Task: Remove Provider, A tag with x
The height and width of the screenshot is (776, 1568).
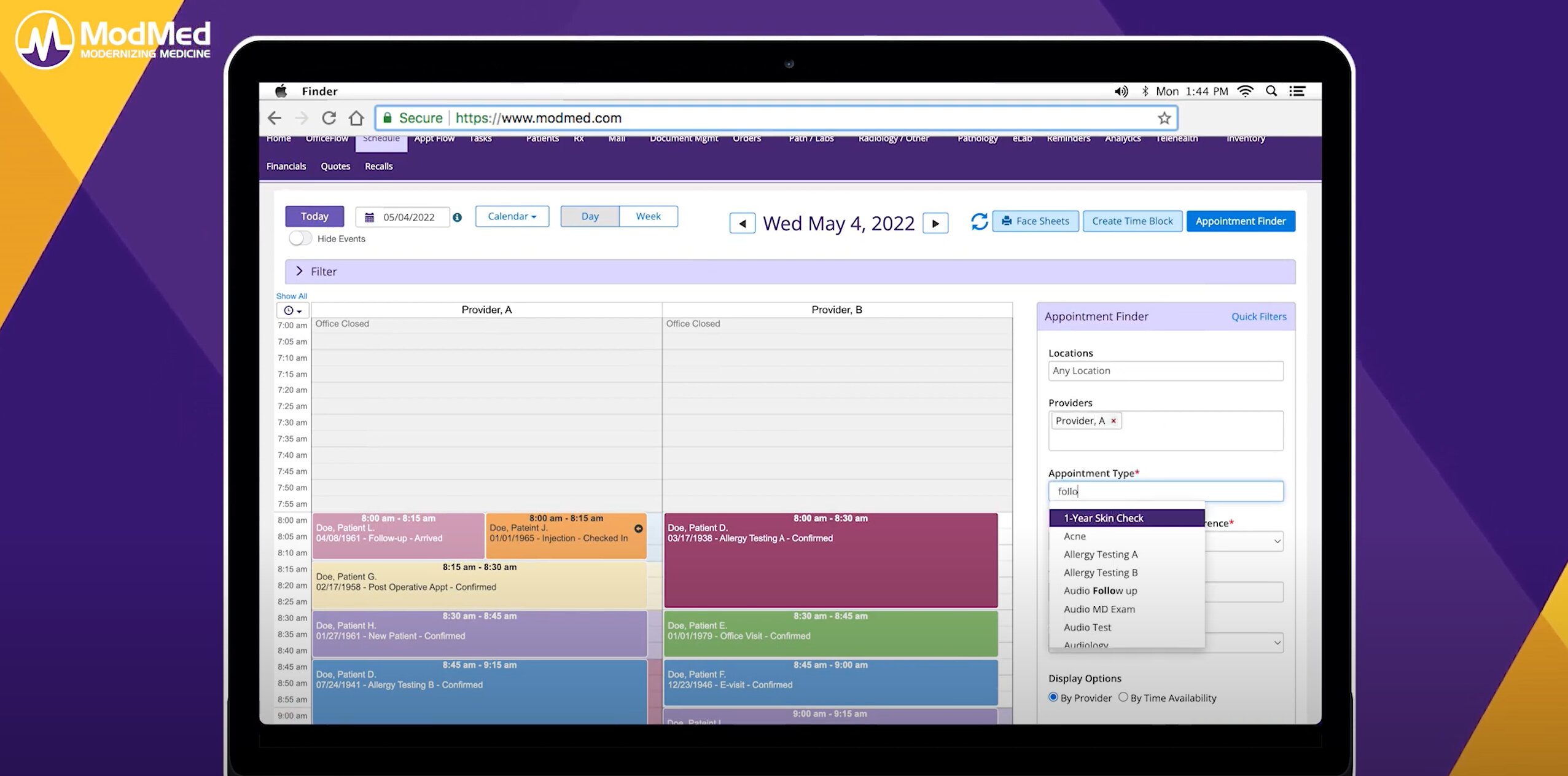Action: coord(1113,421)
